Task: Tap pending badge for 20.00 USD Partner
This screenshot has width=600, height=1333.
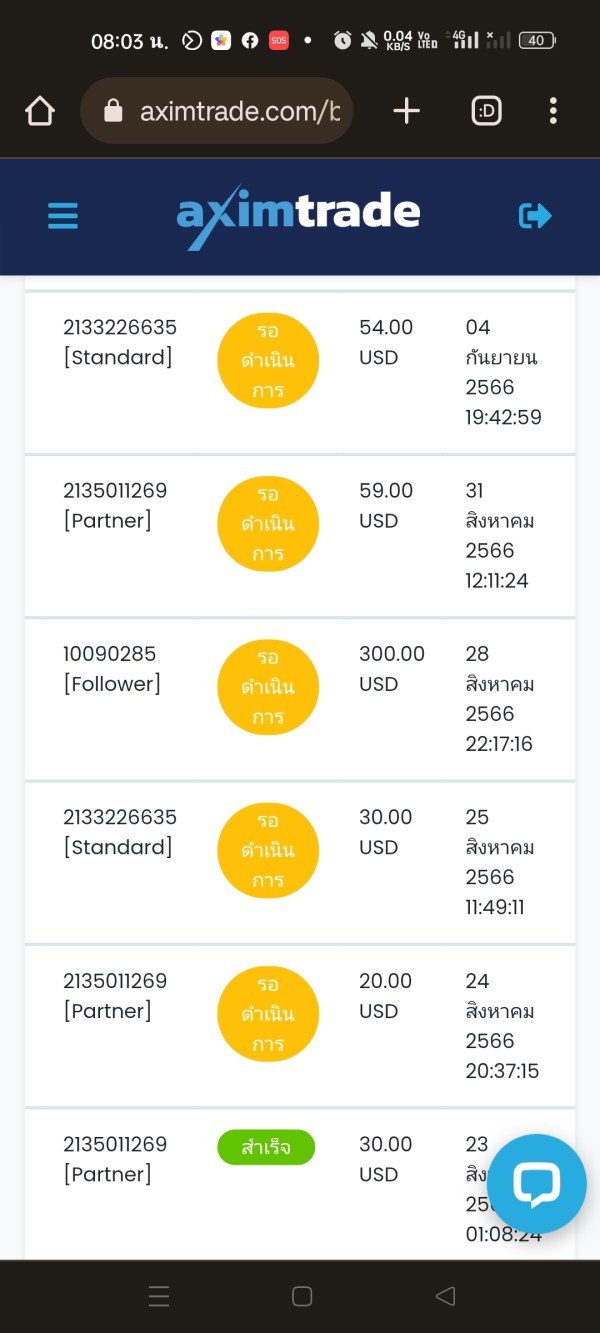Action: point(268,1014)
